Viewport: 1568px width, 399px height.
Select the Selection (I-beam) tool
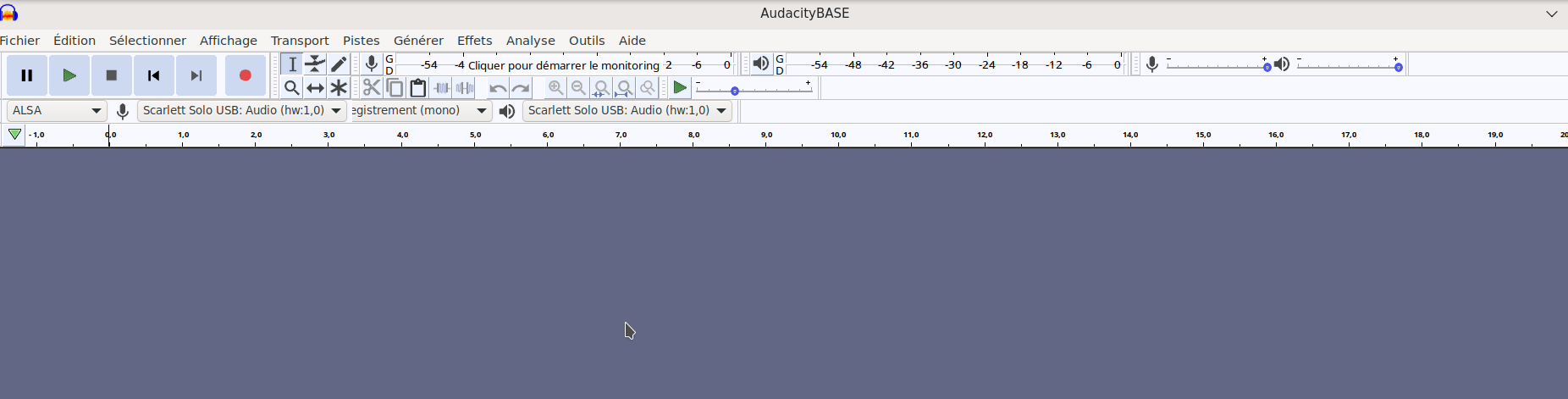[x=292, y=64]
